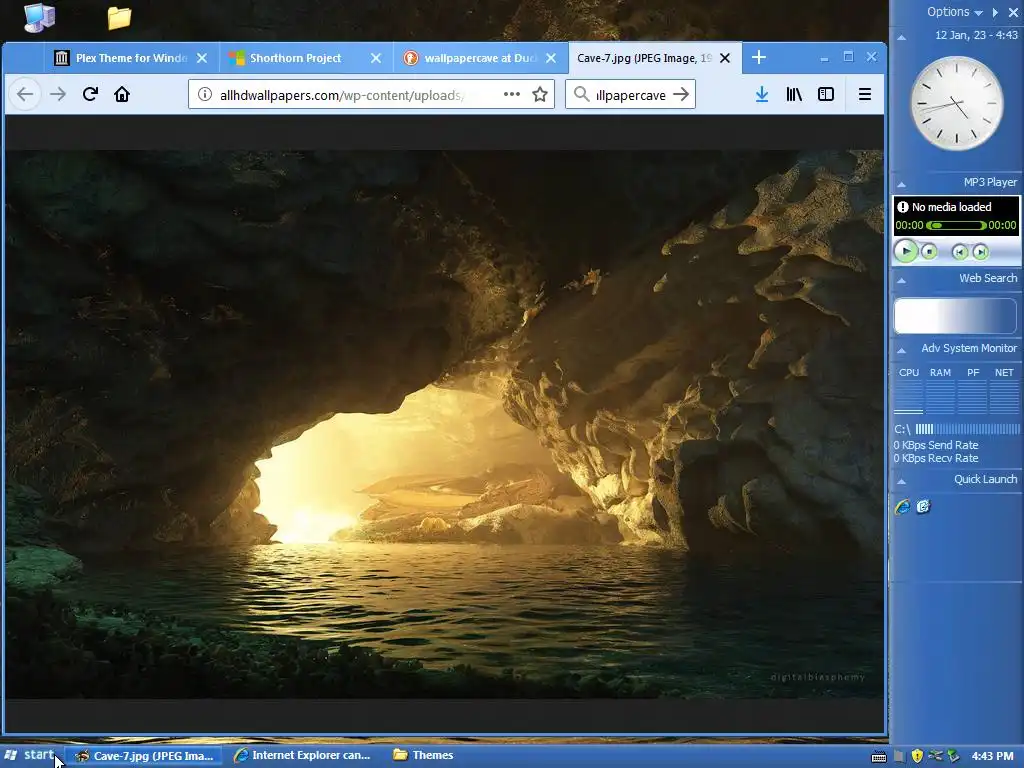This screenshot has height=768, width=1024.
Task: Reload the current page
Action: (x=90, y=95)
